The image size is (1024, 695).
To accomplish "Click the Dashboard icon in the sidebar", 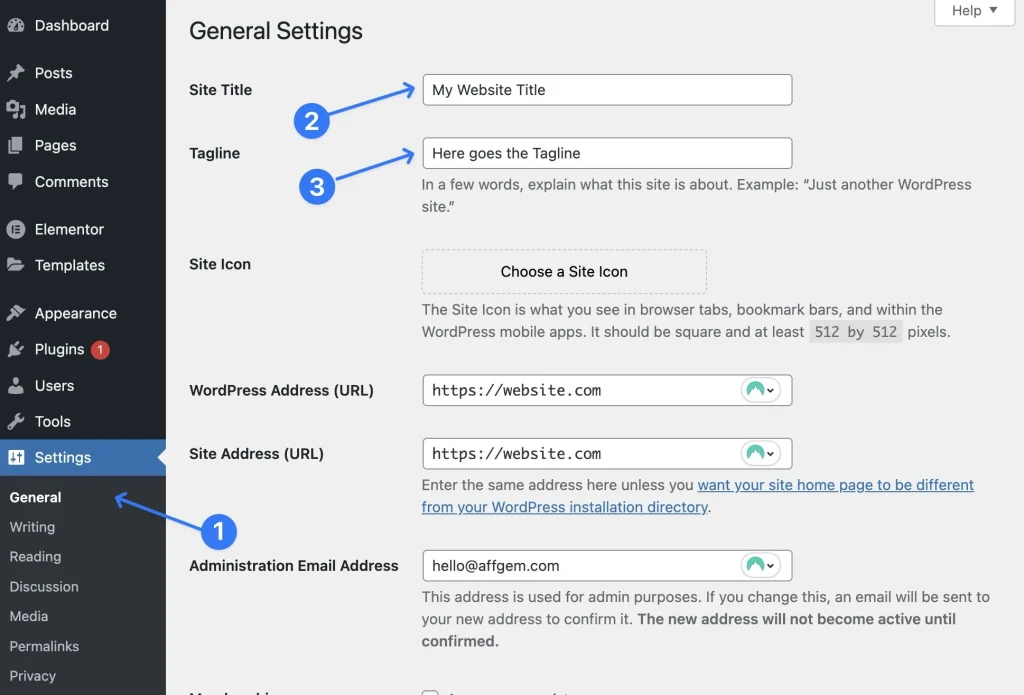I will 16,25.
